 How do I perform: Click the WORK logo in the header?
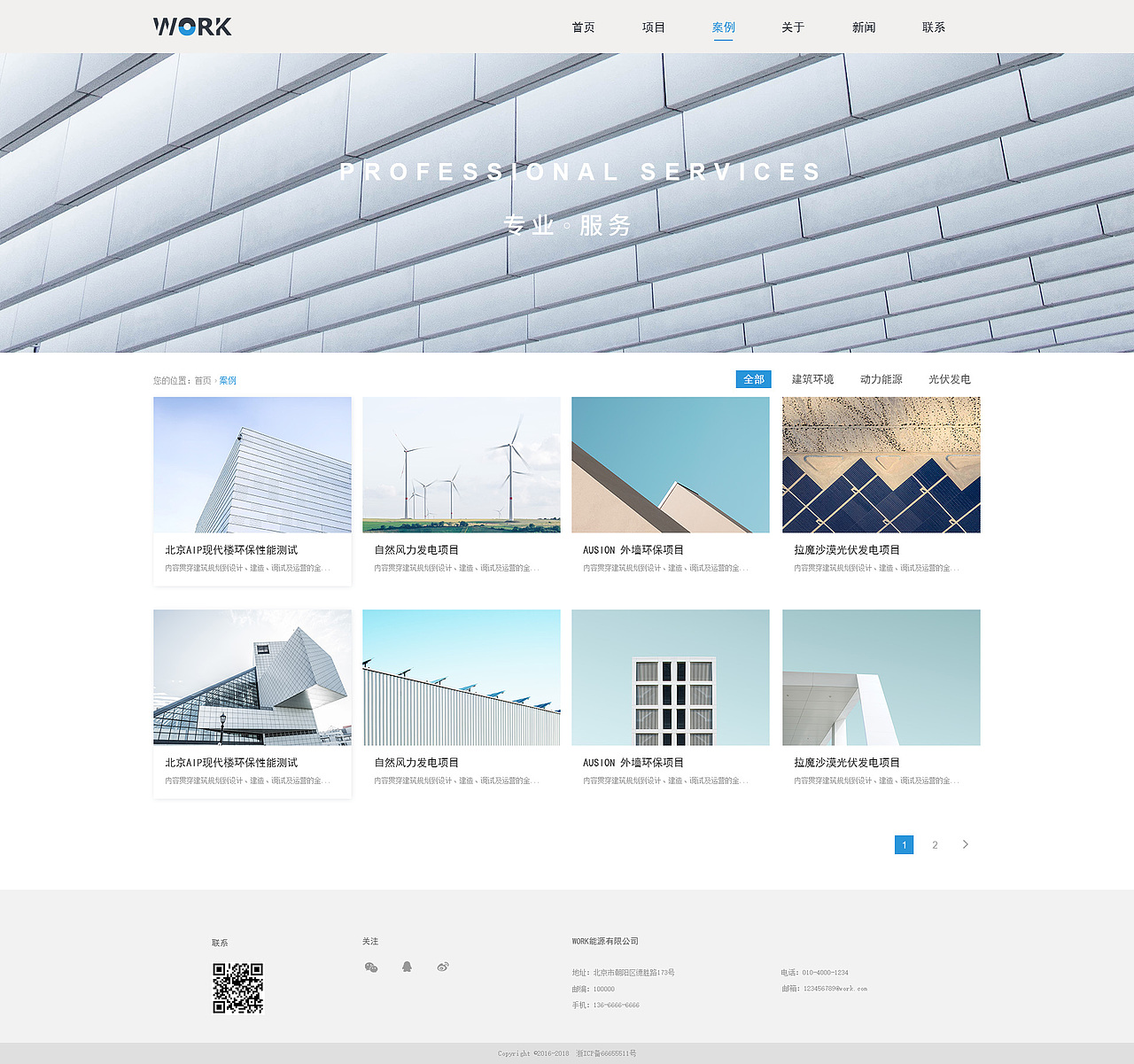pyautogui.click(x=192, y=27)
